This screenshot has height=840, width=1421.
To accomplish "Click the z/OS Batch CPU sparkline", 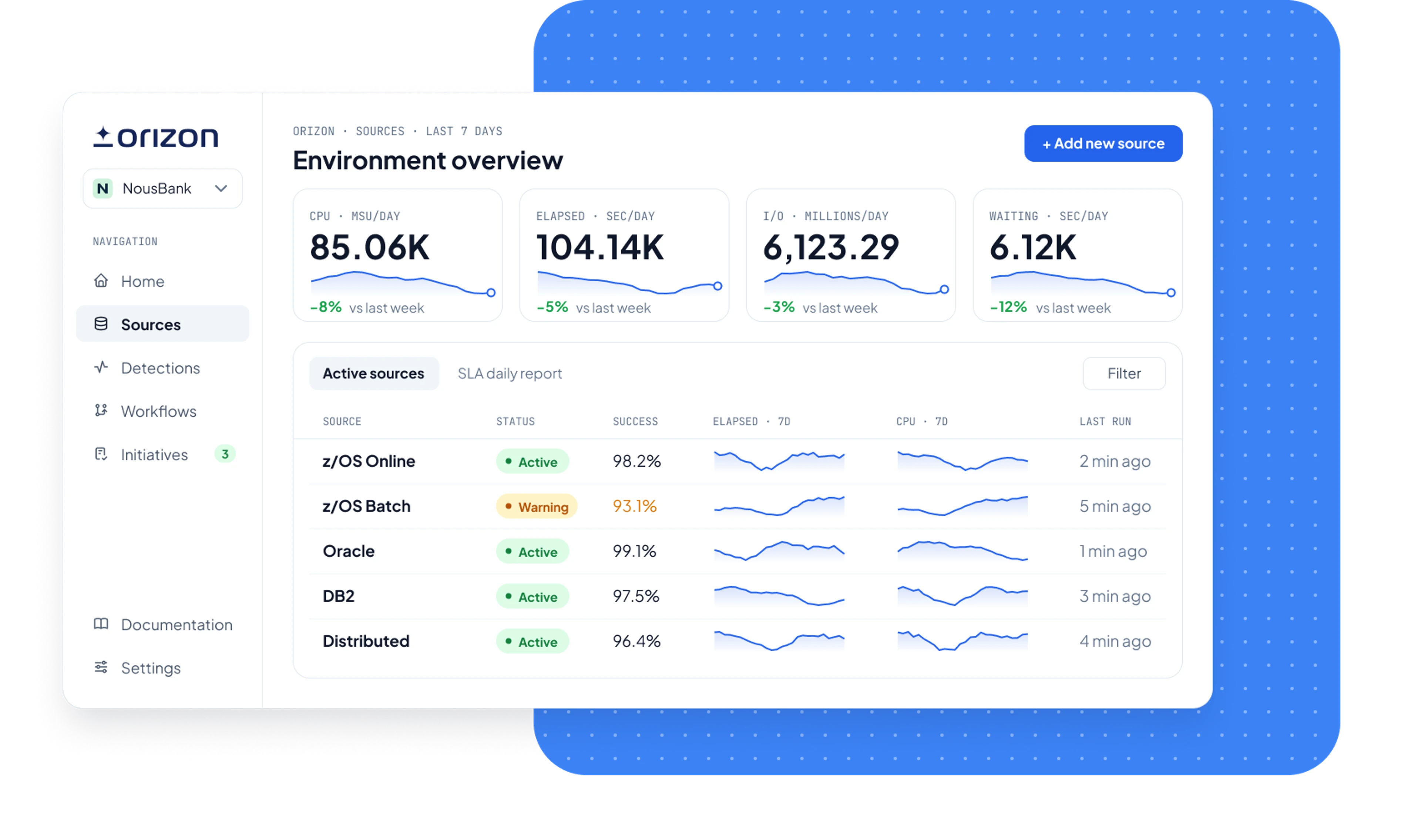I will pos(963,506).
